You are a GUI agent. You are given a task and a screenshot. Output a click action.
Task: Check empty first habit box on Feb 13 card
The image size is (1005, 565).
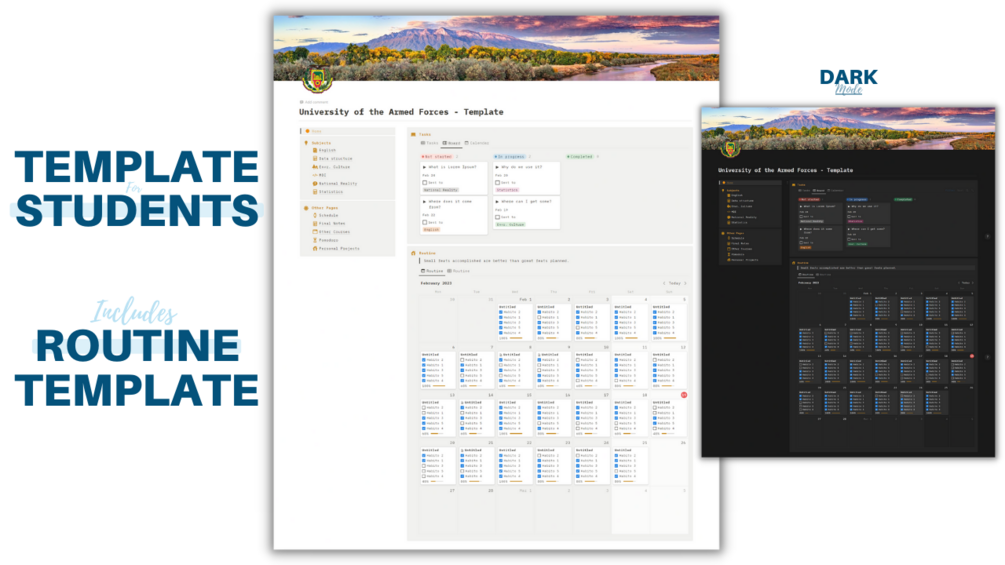click(424, 407)
